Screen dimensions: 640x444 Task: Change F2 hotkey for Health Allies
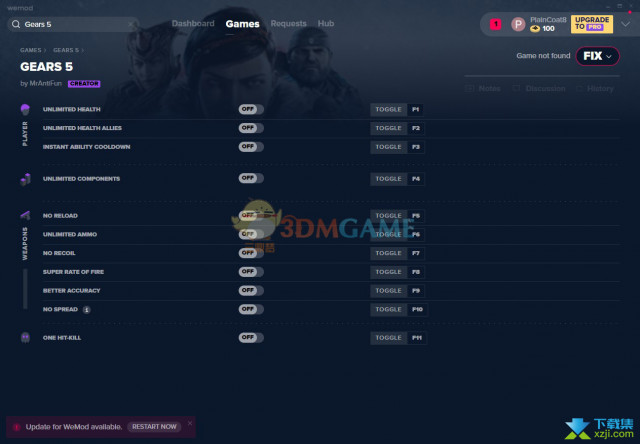tap(416, 128)
